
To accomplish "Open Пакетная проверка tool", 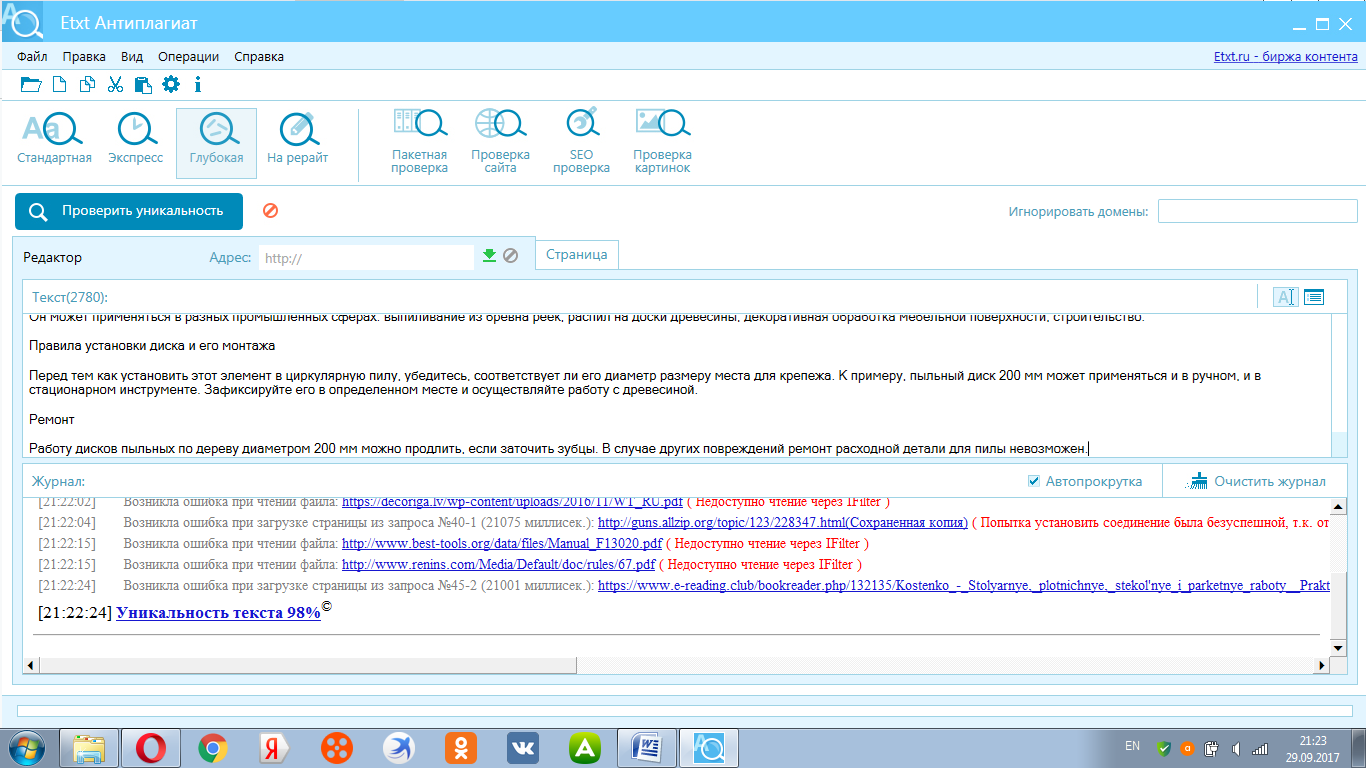I will coord(420,142).
